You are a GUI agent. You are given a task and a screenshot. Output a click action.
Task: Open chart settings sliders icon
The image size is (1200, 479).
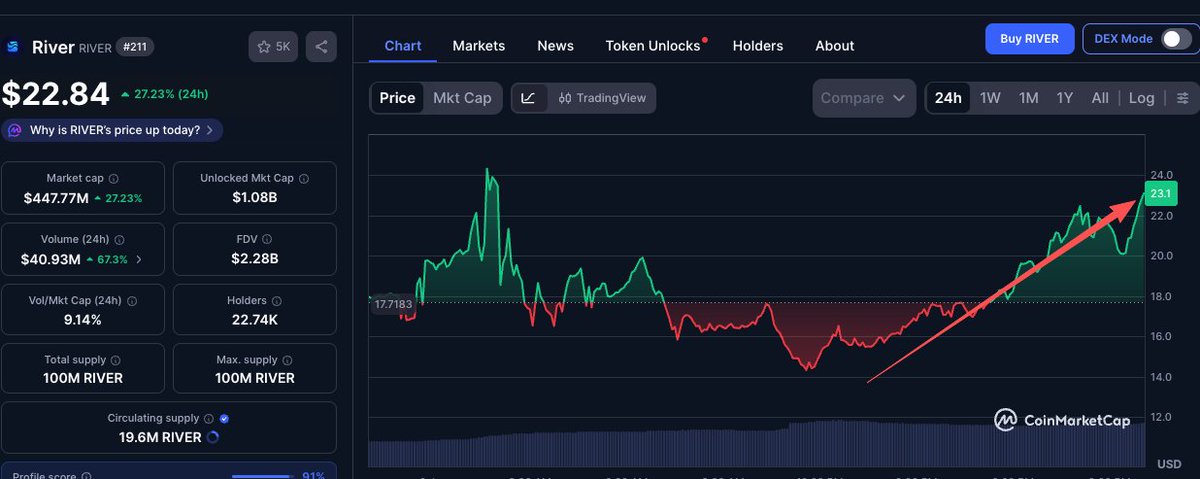[x=1183, y=98]
